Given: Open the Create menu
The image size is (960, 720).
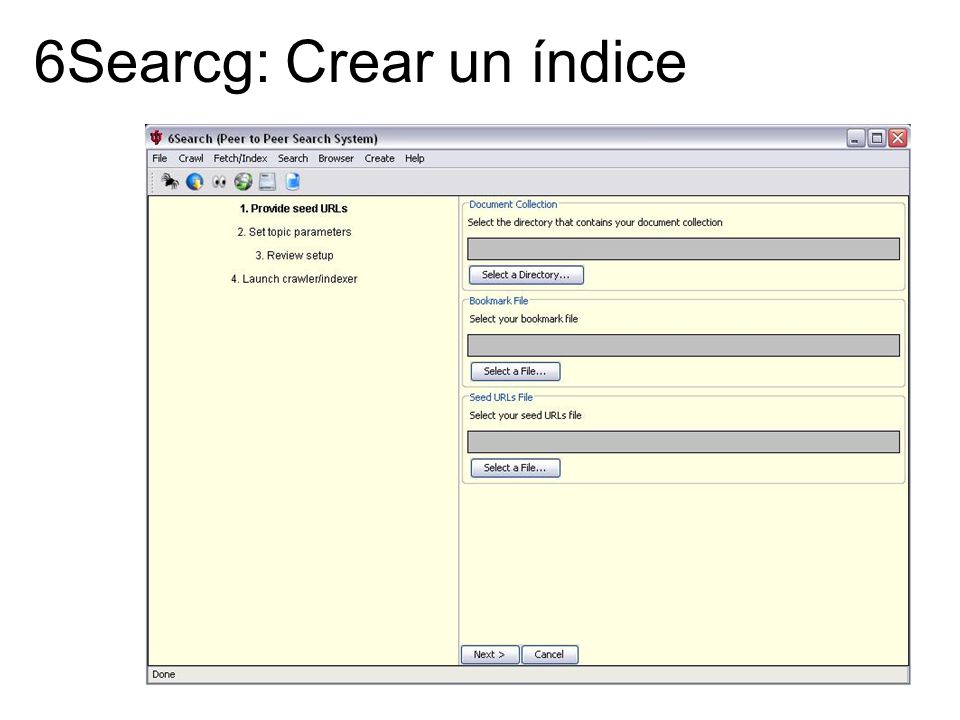Looking at the screenshot, I should click(380, 159).
